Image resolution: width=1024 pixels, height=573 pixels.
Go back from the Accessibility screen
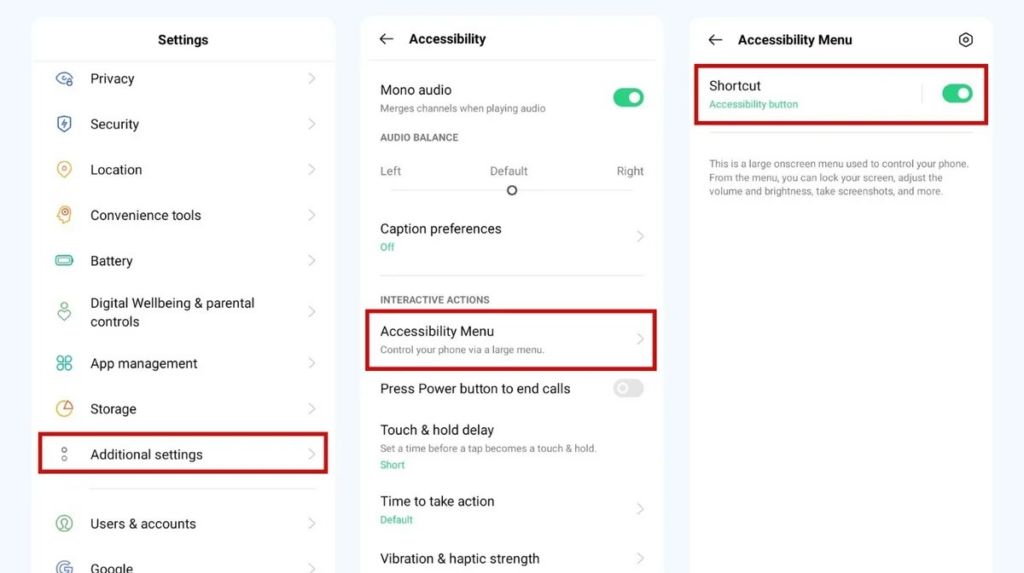(386, 39)
